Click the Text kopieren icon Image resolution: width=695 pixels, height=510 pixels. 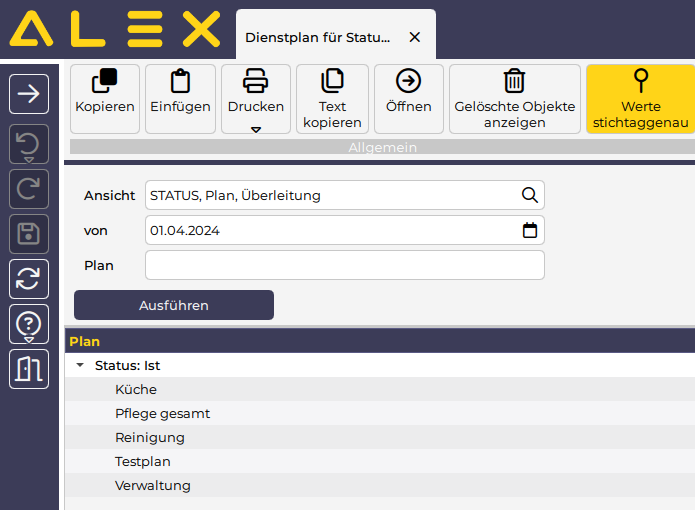[332, 82]
